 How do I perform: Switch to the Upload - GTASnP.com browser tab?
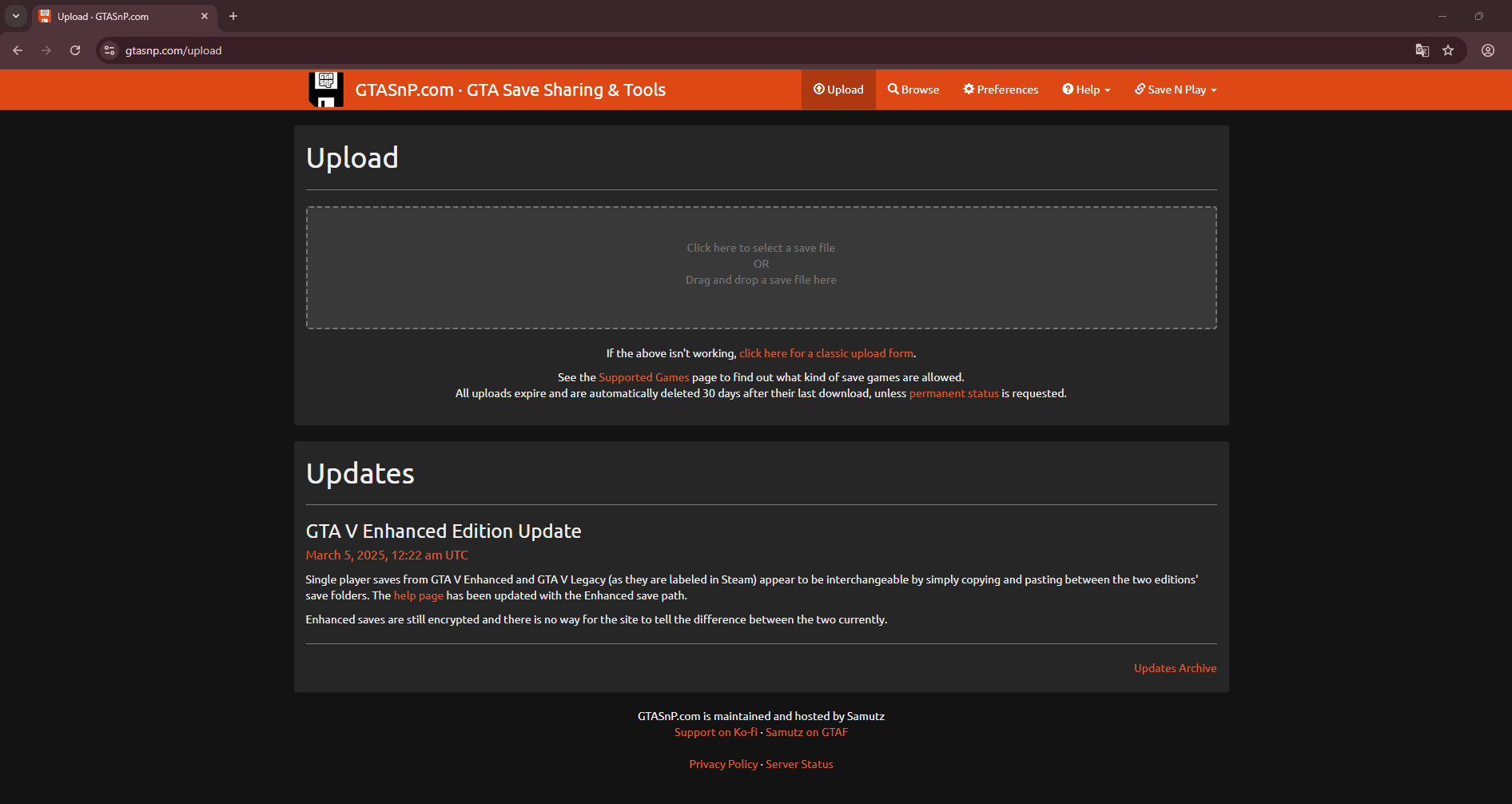(x=124, y=16)
